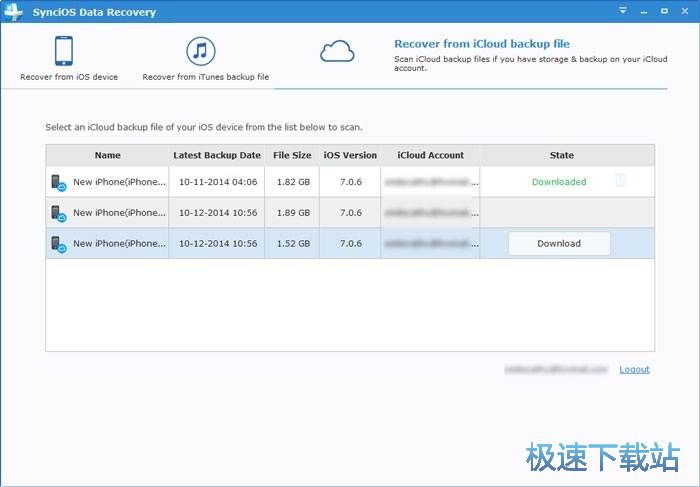Click the 1.82 GB file size cell

point(293,182)
